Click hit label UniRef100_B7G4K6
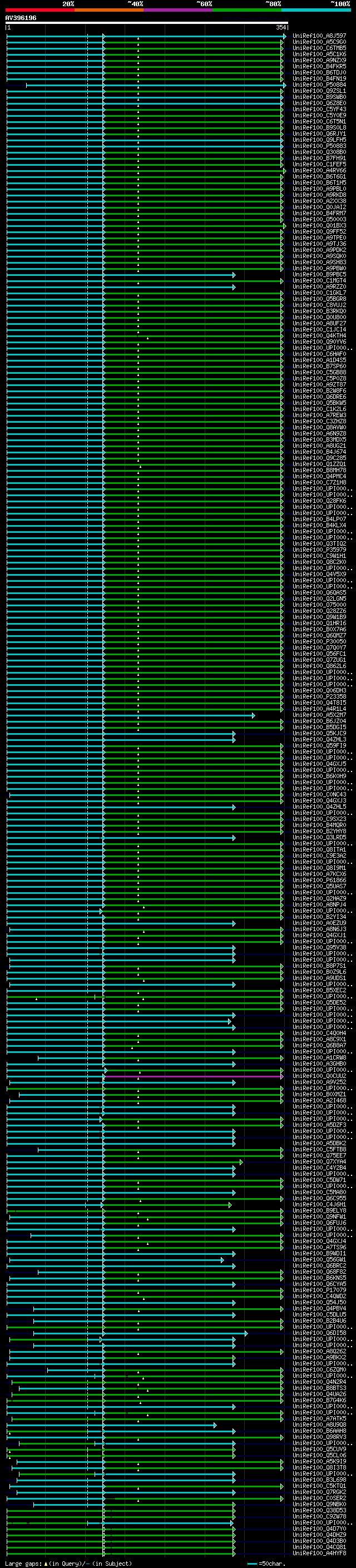The image size is (356, 1568). point(319,1400)
